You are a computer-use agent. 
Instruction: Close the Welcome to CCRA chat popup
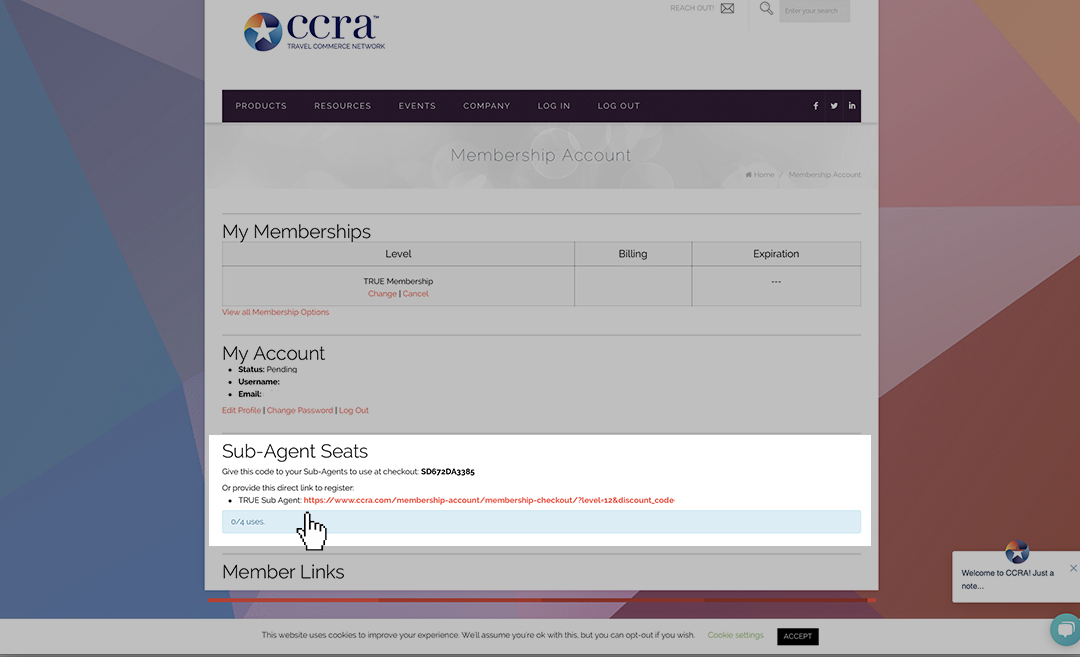pos(1073,568)
